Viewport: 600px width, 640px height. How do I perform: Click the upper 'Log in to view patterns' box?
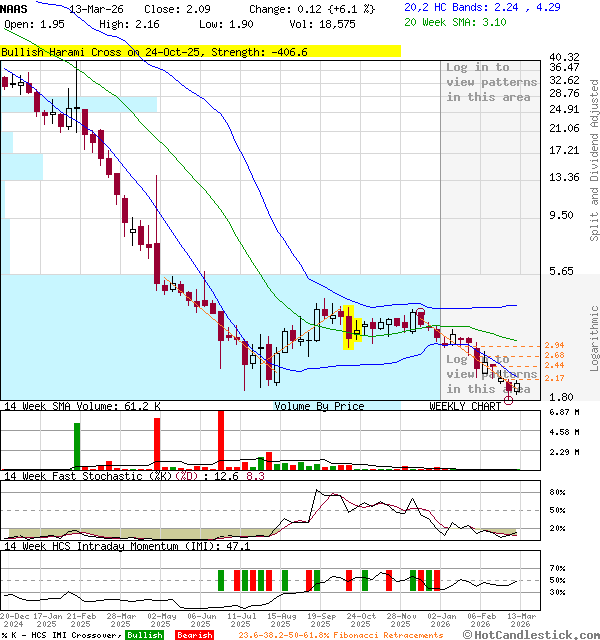pyautogui.click(x=477, y=82)
